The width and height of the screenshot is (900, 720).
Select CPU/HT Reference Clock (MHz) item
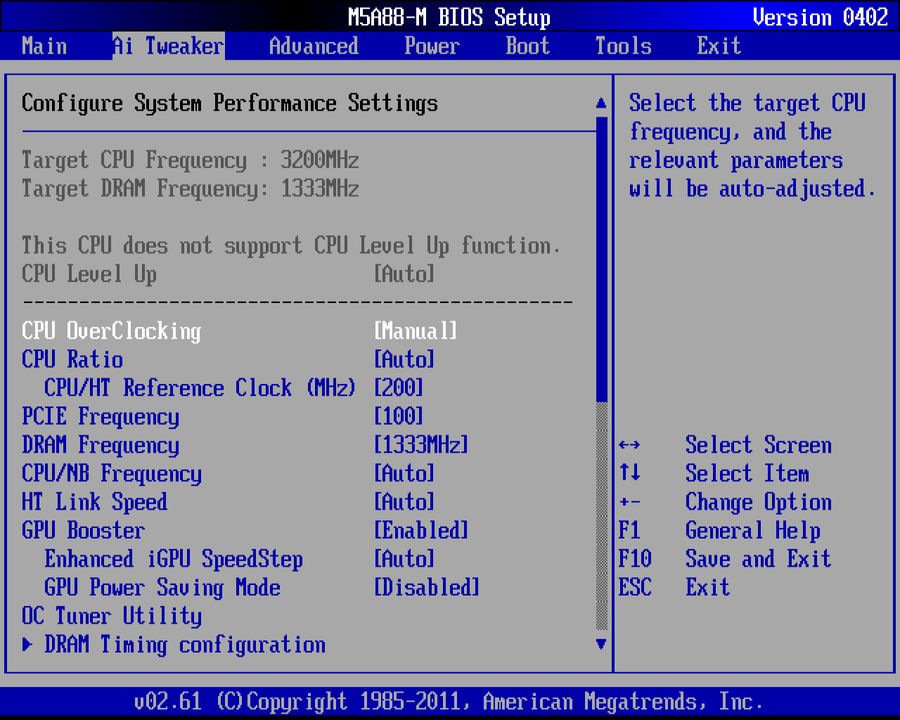[x=200, y=388]
